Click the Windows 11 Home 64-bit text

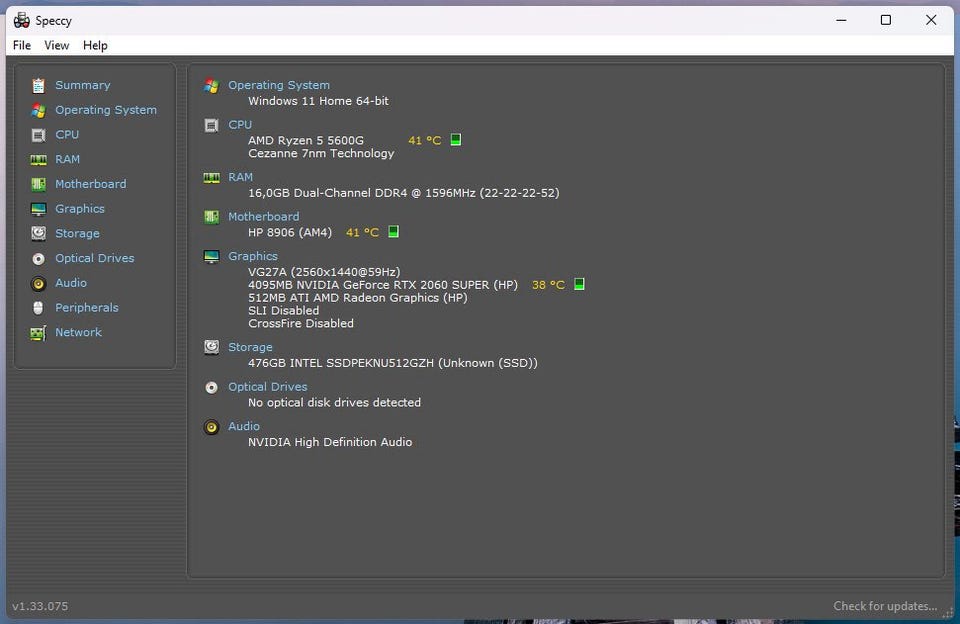(318, 101)
